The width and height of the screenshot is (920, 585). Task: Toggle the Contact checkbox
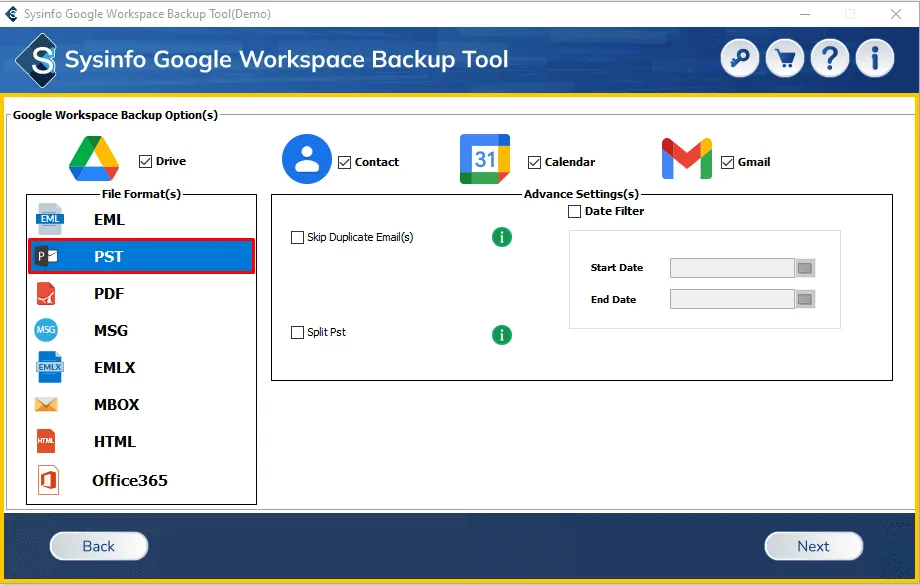click(x=345, y=162)
